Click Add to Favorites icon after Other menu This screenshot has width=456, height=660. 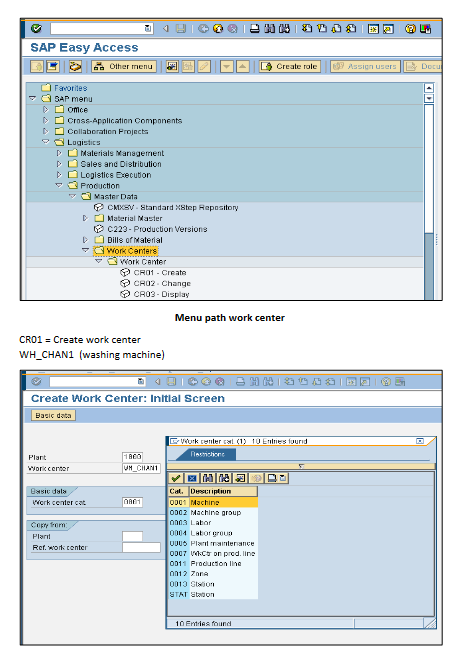pyautogui.click(x=172, y=67)
